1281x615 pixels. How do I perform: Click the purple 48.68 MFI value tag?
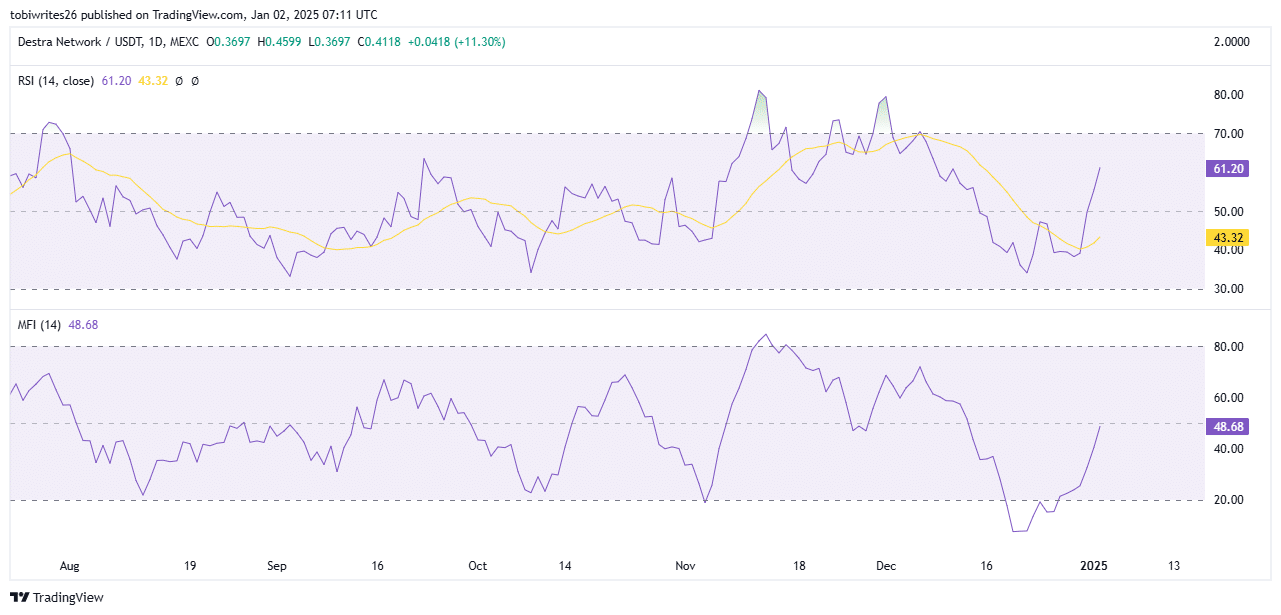pyautogui.click(x=1228, y=426)
